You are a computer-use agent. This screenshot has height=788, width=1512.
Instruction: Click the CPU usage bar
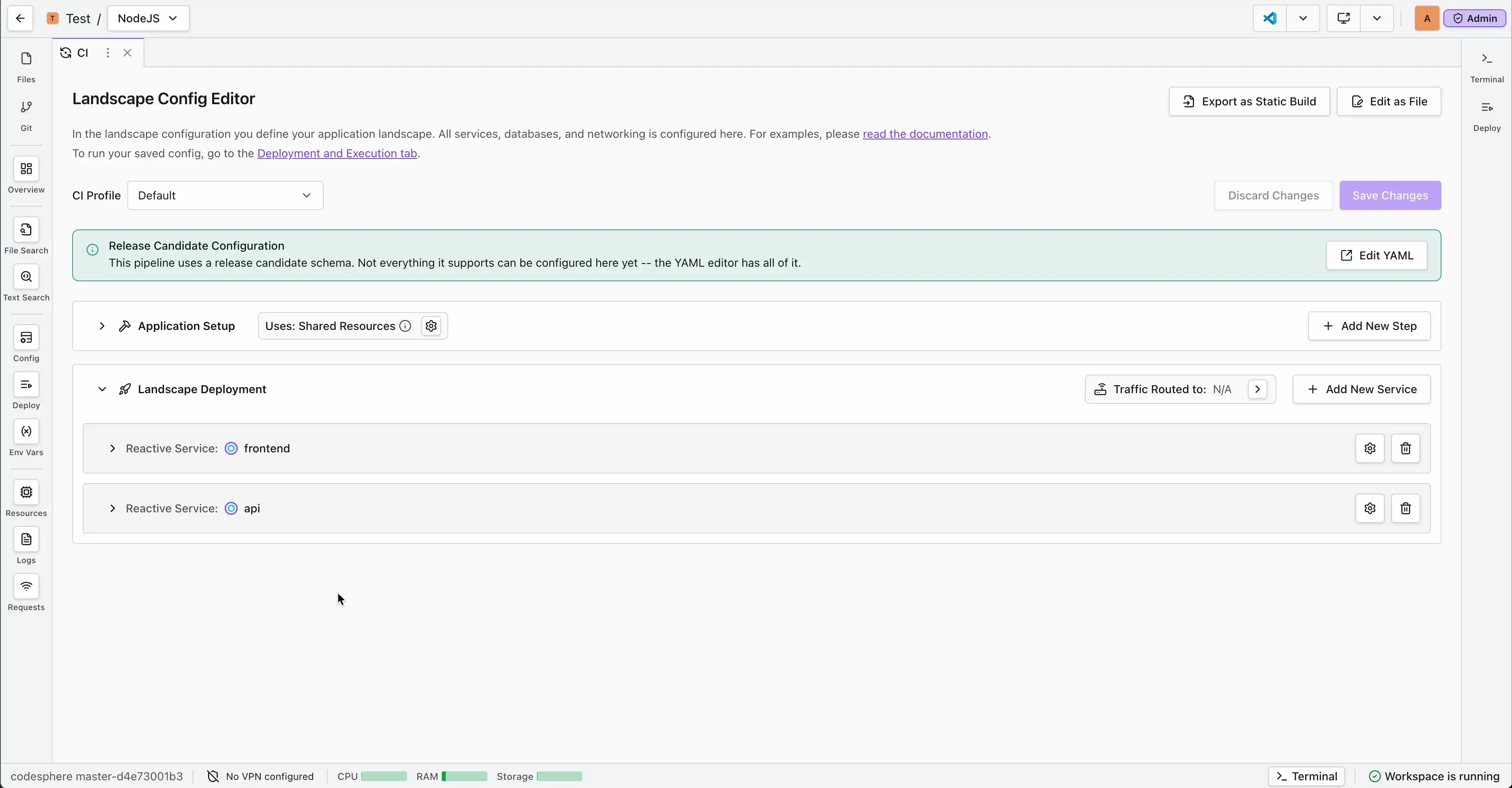click(384, 776)
